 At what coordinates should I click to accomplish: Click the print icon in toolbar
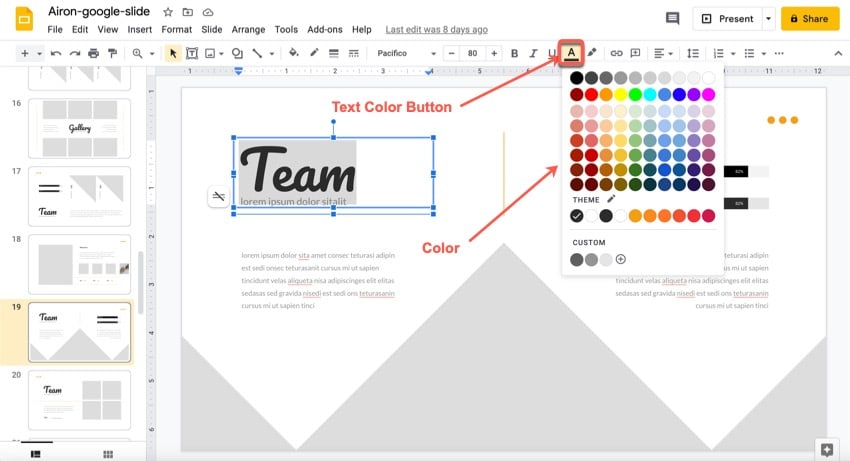pyautogui.click(x=93, y=53)
